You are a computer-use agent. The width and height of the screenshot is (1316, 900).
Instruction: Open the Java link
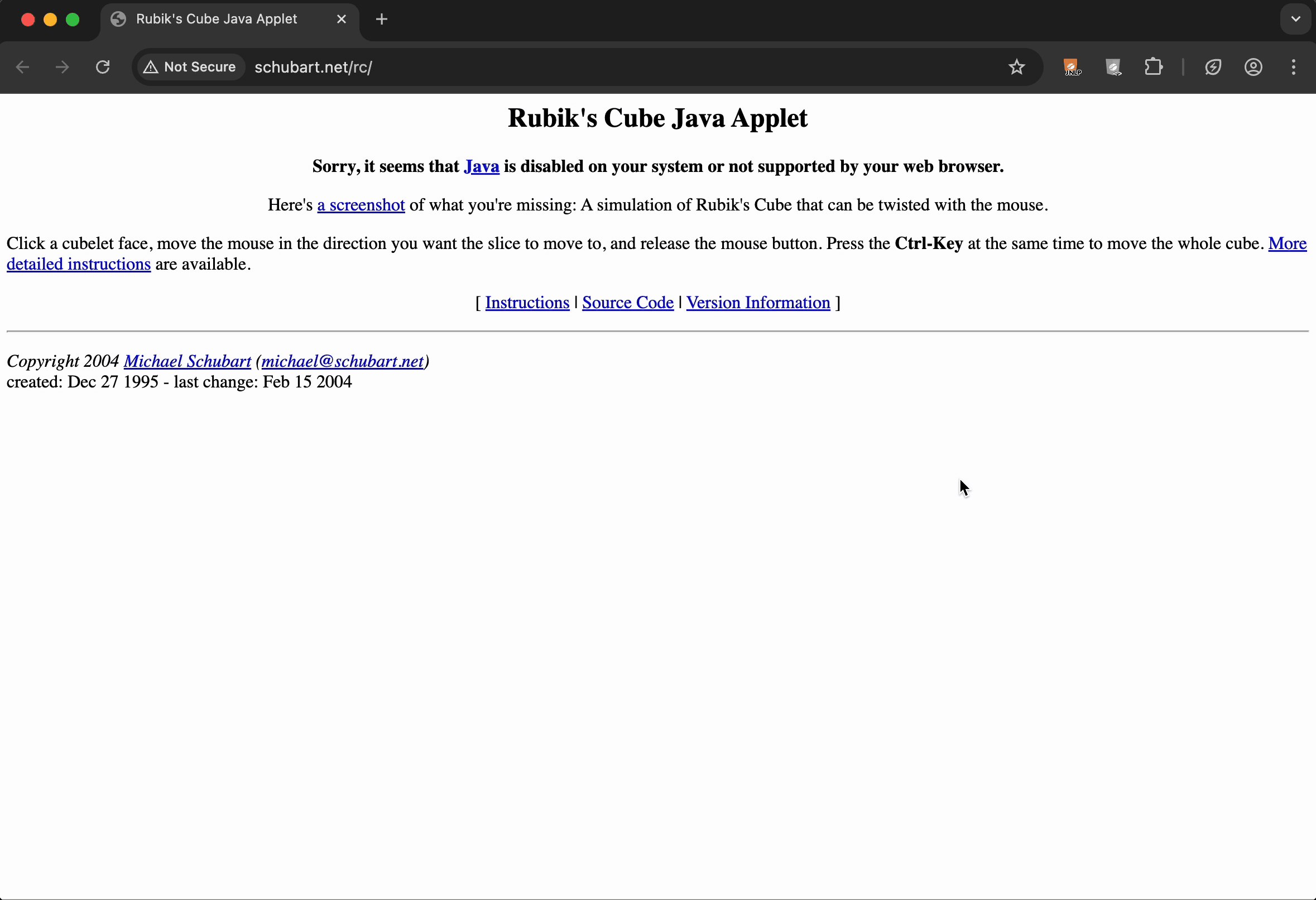point(481,166)
